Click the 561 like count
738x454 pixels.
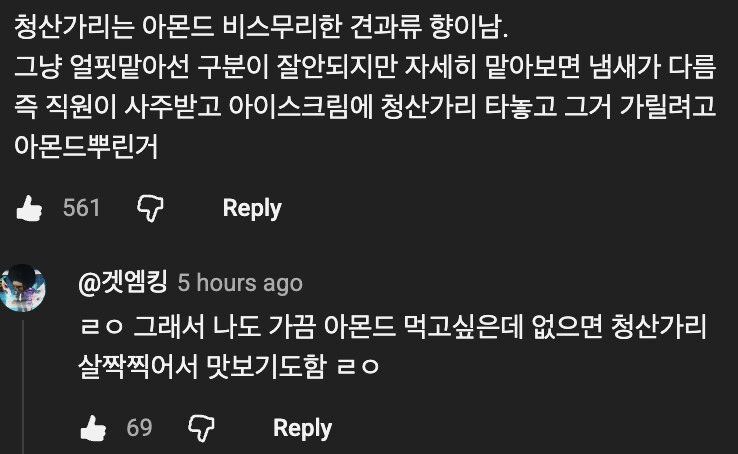point(81,208)
